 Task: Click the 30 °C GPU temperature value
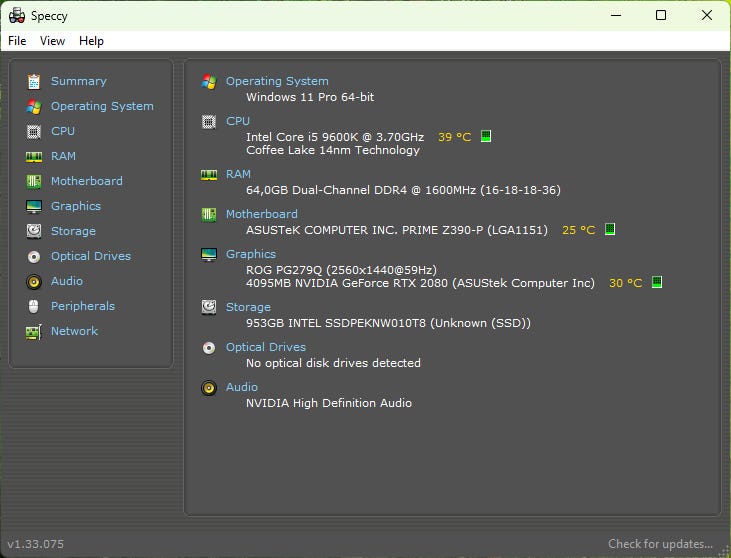(626, 283)
